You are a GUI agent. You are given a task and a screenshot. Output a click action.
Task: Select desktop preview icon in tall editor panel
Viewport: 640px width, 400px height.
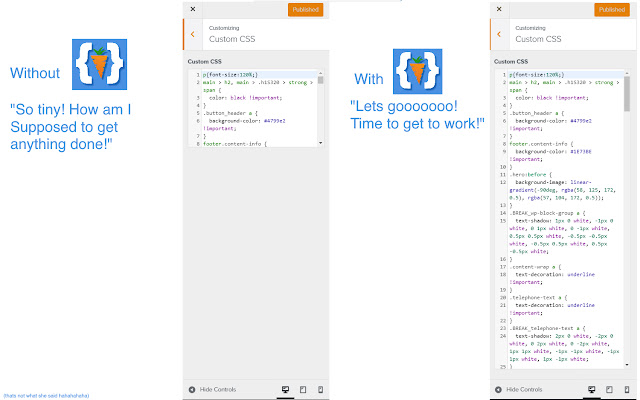click(591, 389)
